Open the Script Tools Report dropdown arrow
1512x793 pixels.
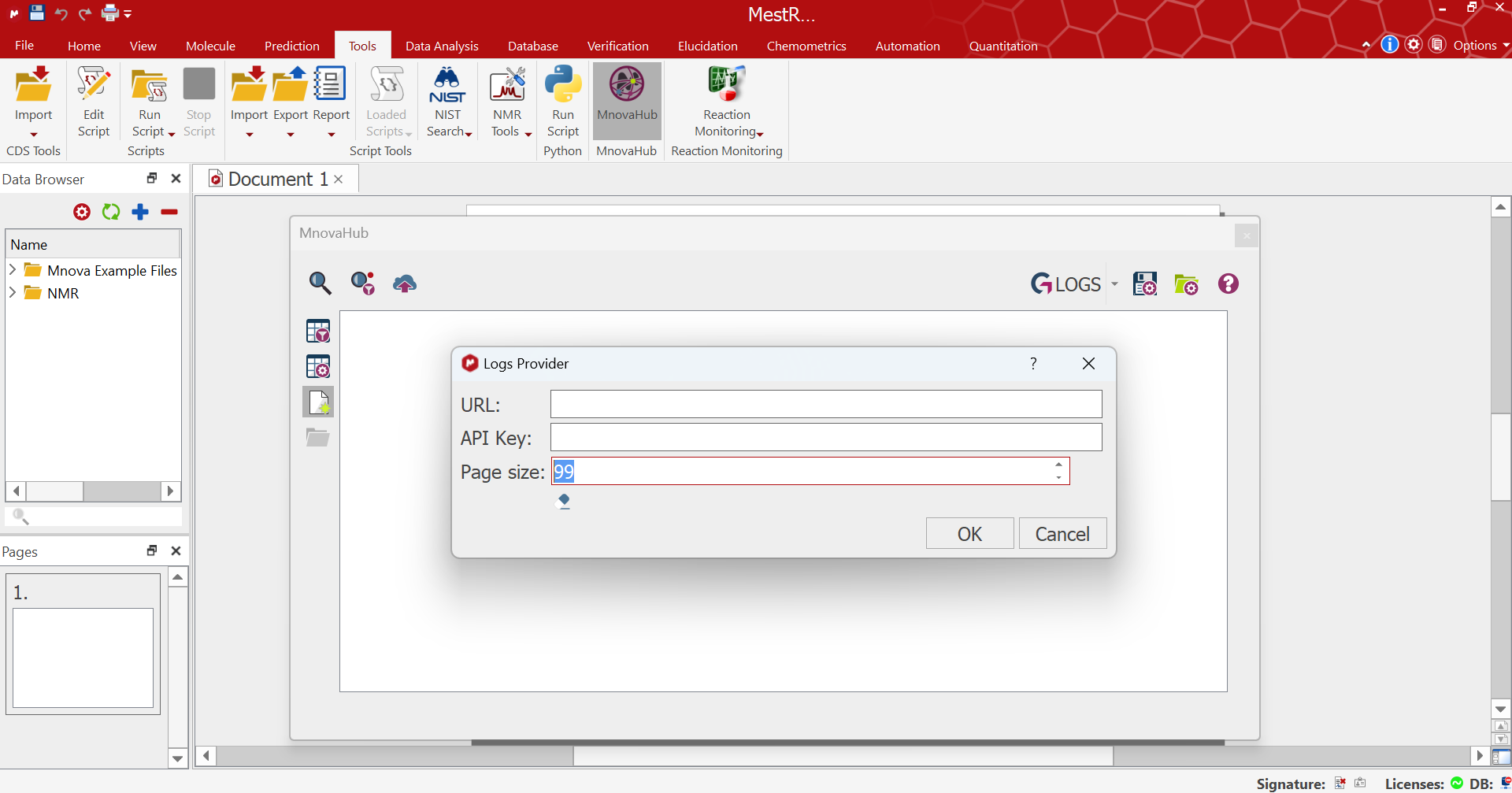click(x=331, y=135)
